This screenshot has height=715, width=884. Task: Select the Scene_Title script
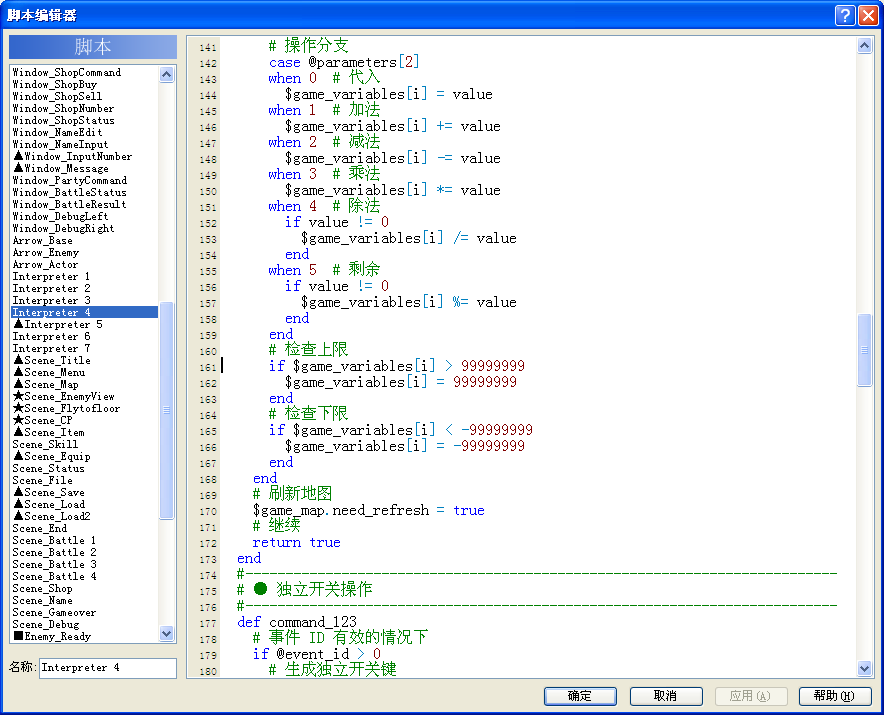[85, 360]
